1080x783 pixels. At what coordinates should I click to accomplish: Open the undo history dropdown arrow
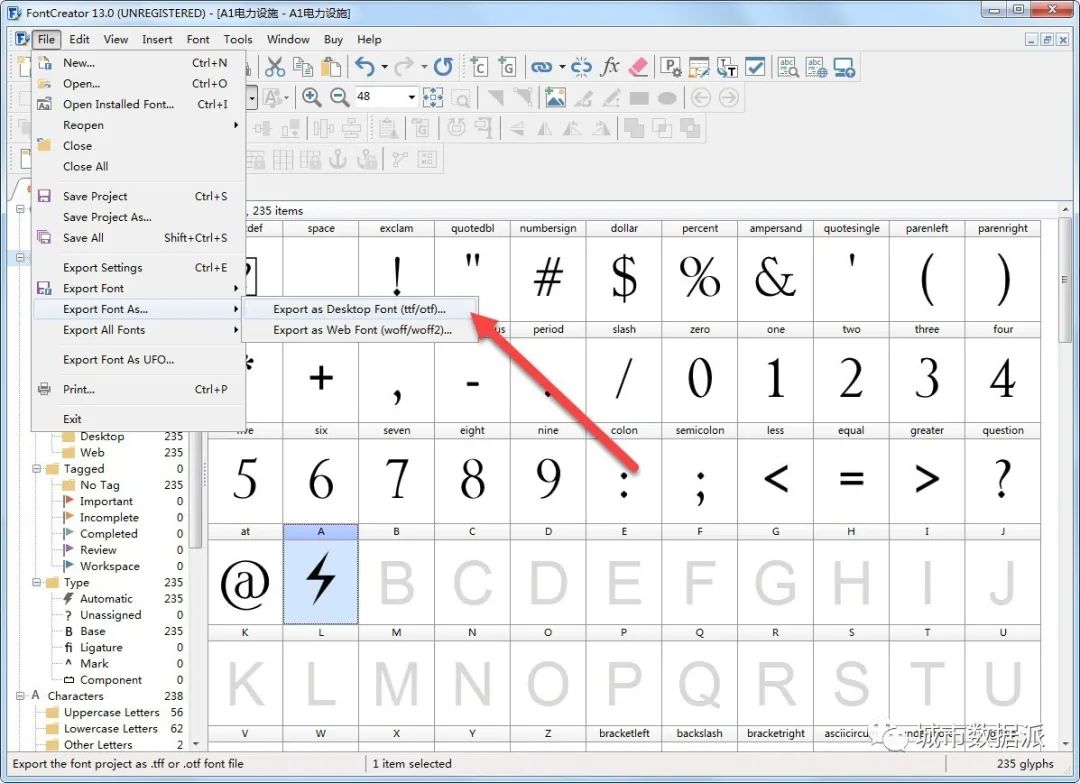[x=384, y=67]
